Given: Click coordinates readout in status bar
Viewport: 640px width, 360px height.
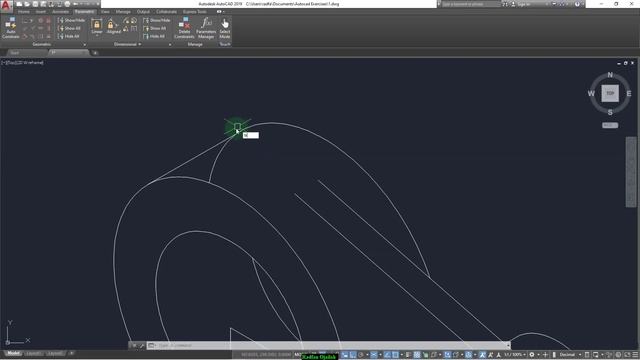Looking at the screenshot, I should tap(266, 355).
